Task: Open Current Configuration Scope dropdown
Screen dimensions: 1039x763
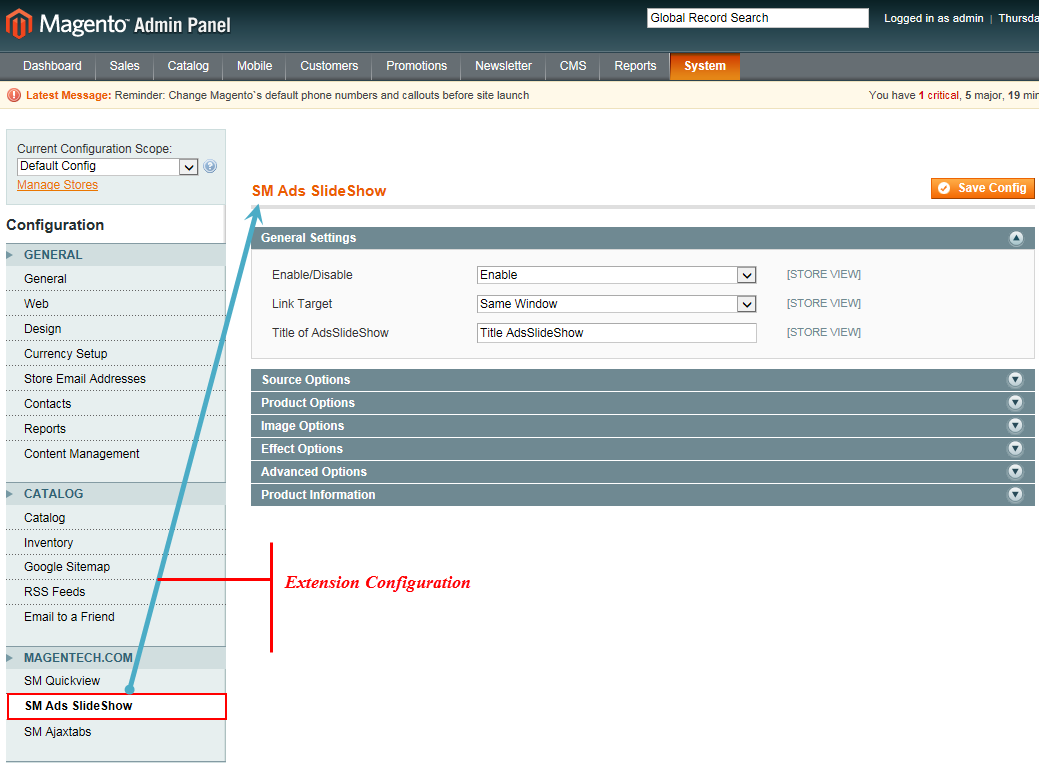Action: tap(107, 166)
